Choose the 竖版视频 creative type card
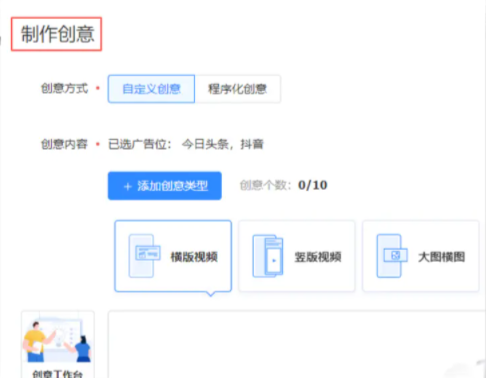Screen dimensions: 486x378 click(297, 256)
